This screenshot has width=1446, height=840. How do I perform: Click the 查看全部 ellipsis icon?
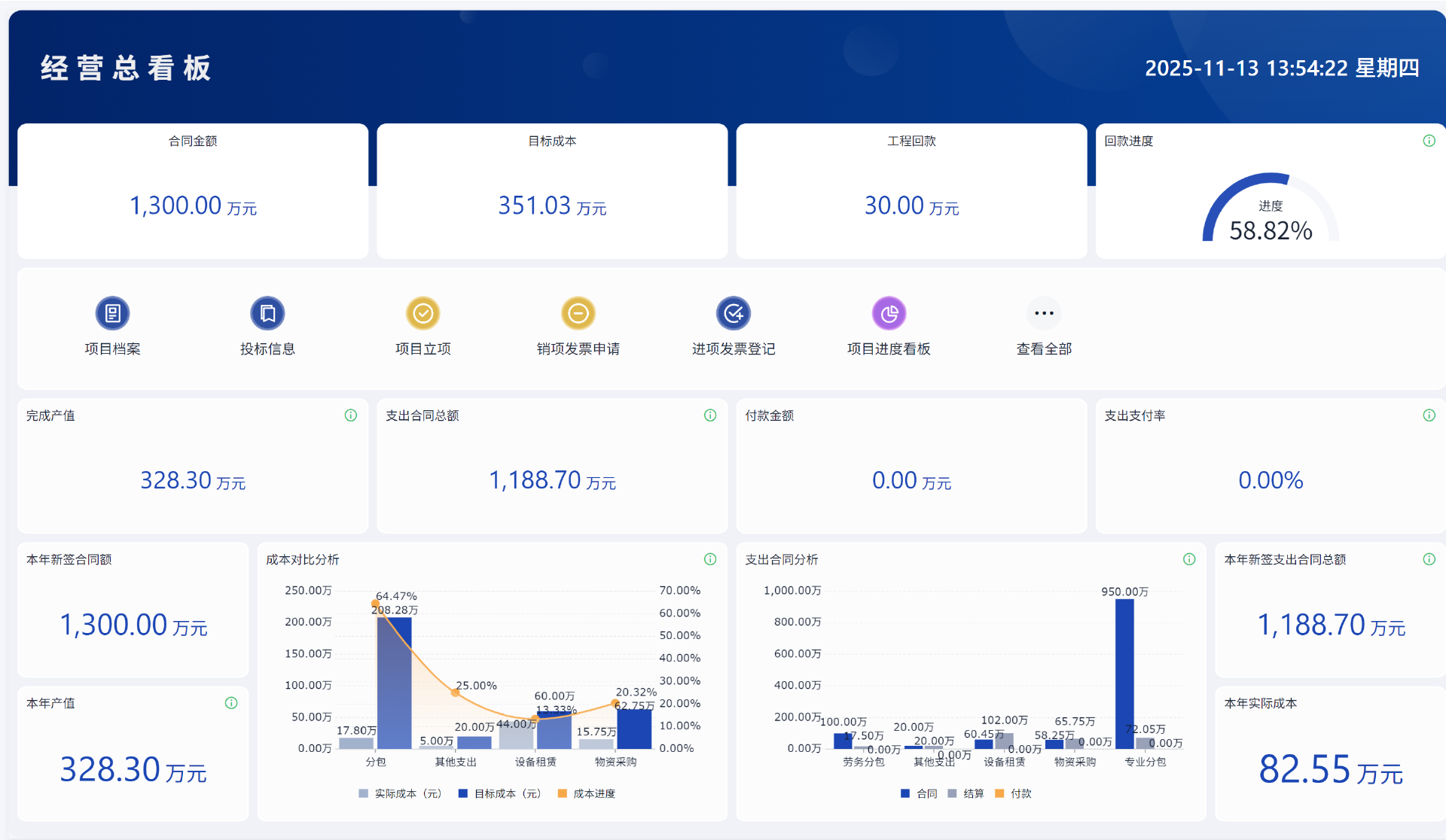(x=1044, y=313)
